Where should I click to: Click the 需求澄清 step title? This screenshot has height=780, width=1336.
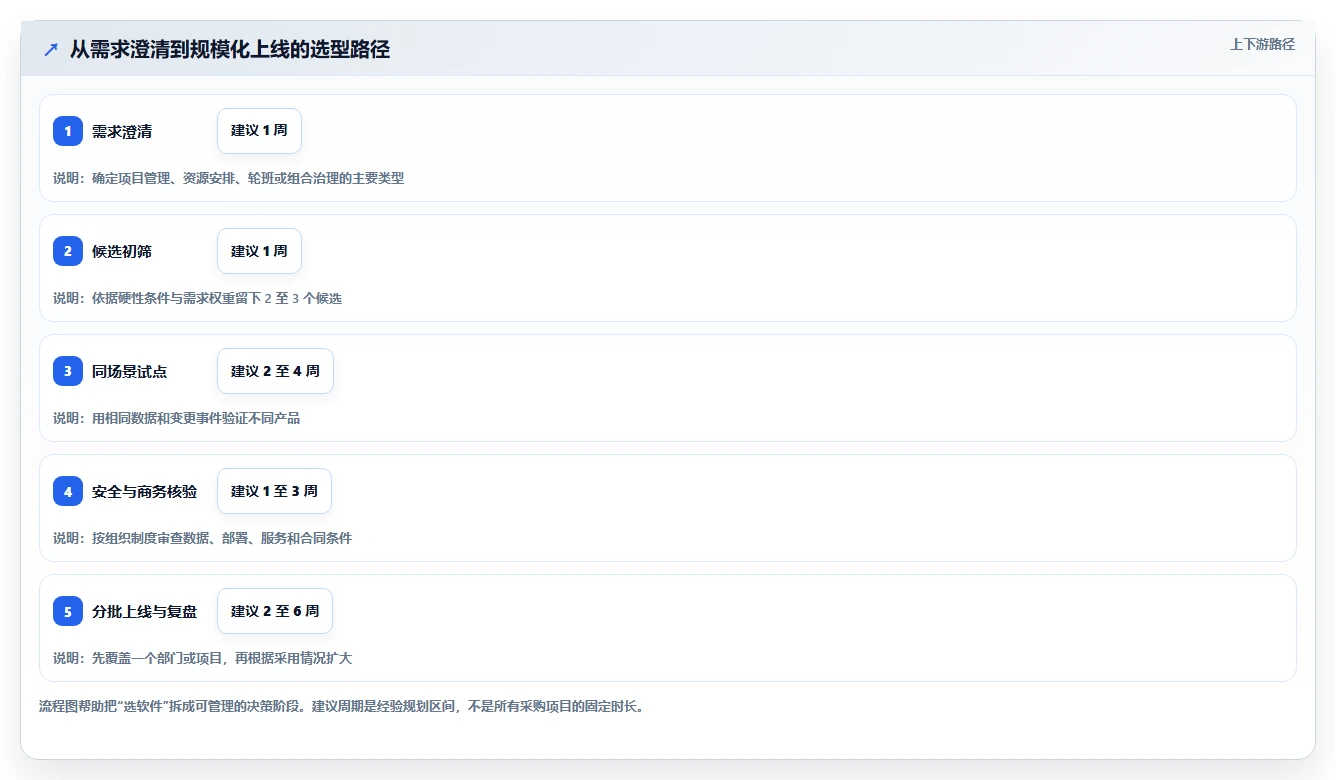click(122, 131)
